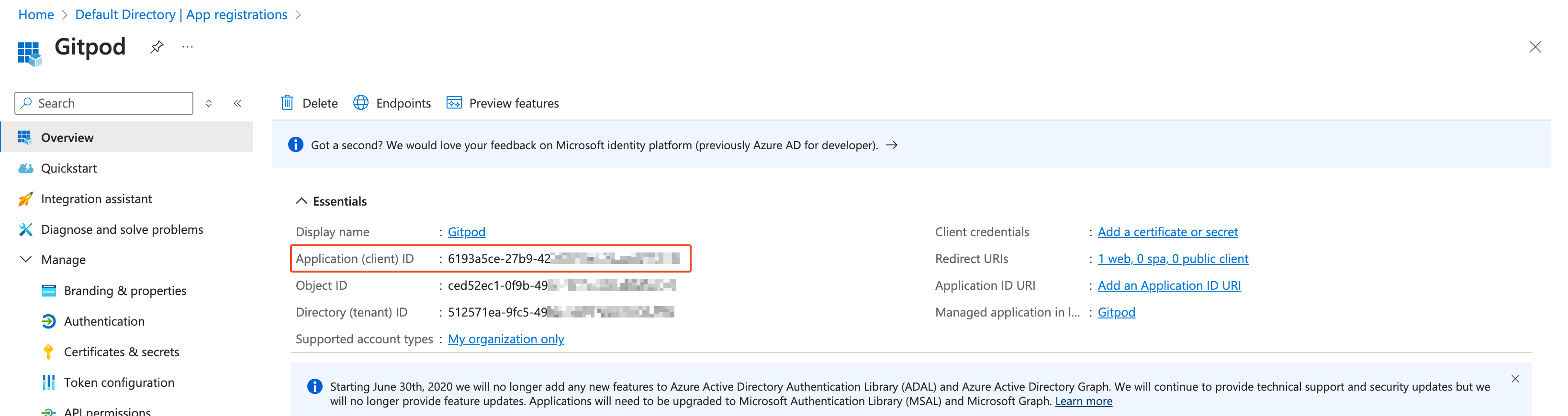This screenshot has width=1568, height=416.
Task: Click the Redirect URIs label
Action: coord(972,259)
